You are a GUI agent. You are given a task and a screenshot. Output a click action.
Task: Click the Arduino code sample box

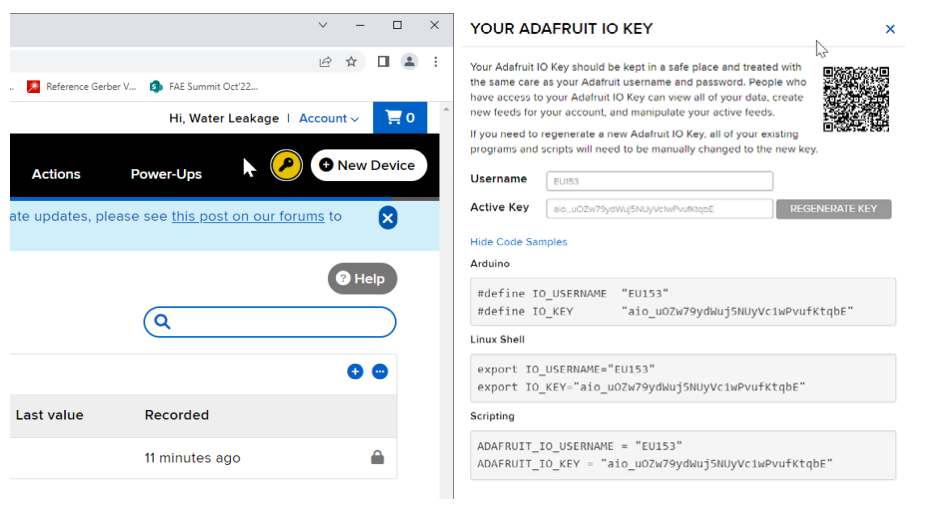tap(683, 302)
